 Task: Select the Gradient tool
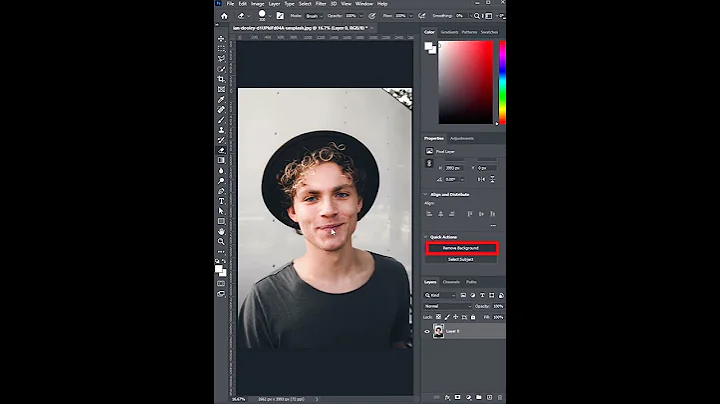tap(221, 160)
